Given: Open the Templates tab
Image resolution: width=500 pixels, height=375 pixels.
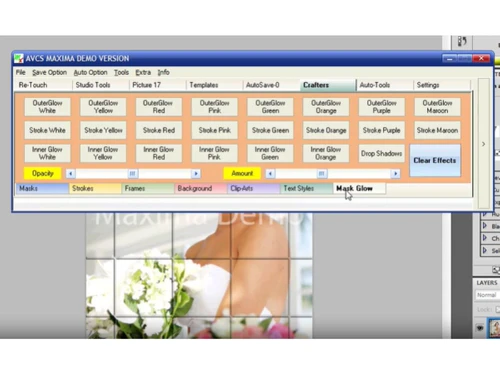Looking at the screenshot, I should [214, 85].
